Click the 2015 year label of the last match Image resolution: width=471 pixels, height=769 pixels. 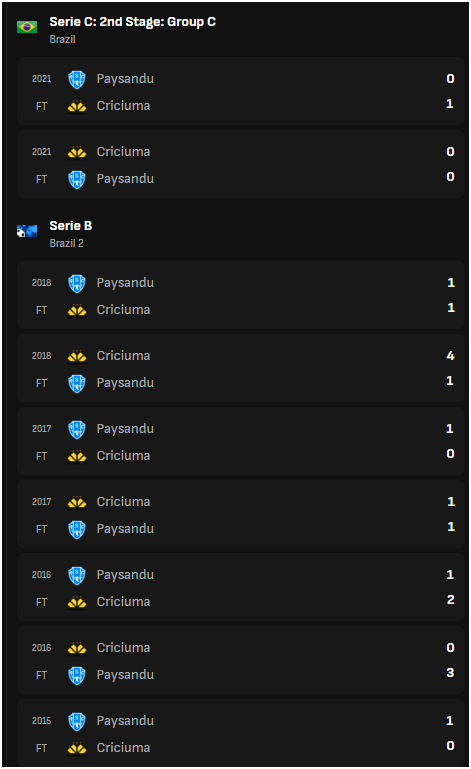pos(41,720)
